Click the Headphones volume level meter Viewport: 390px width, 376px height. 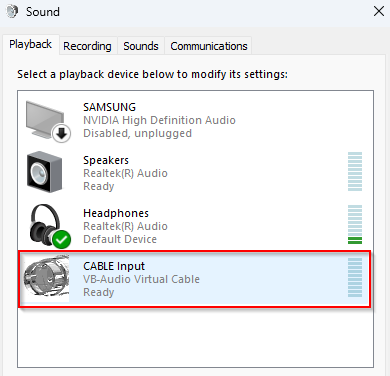(355, 224)
